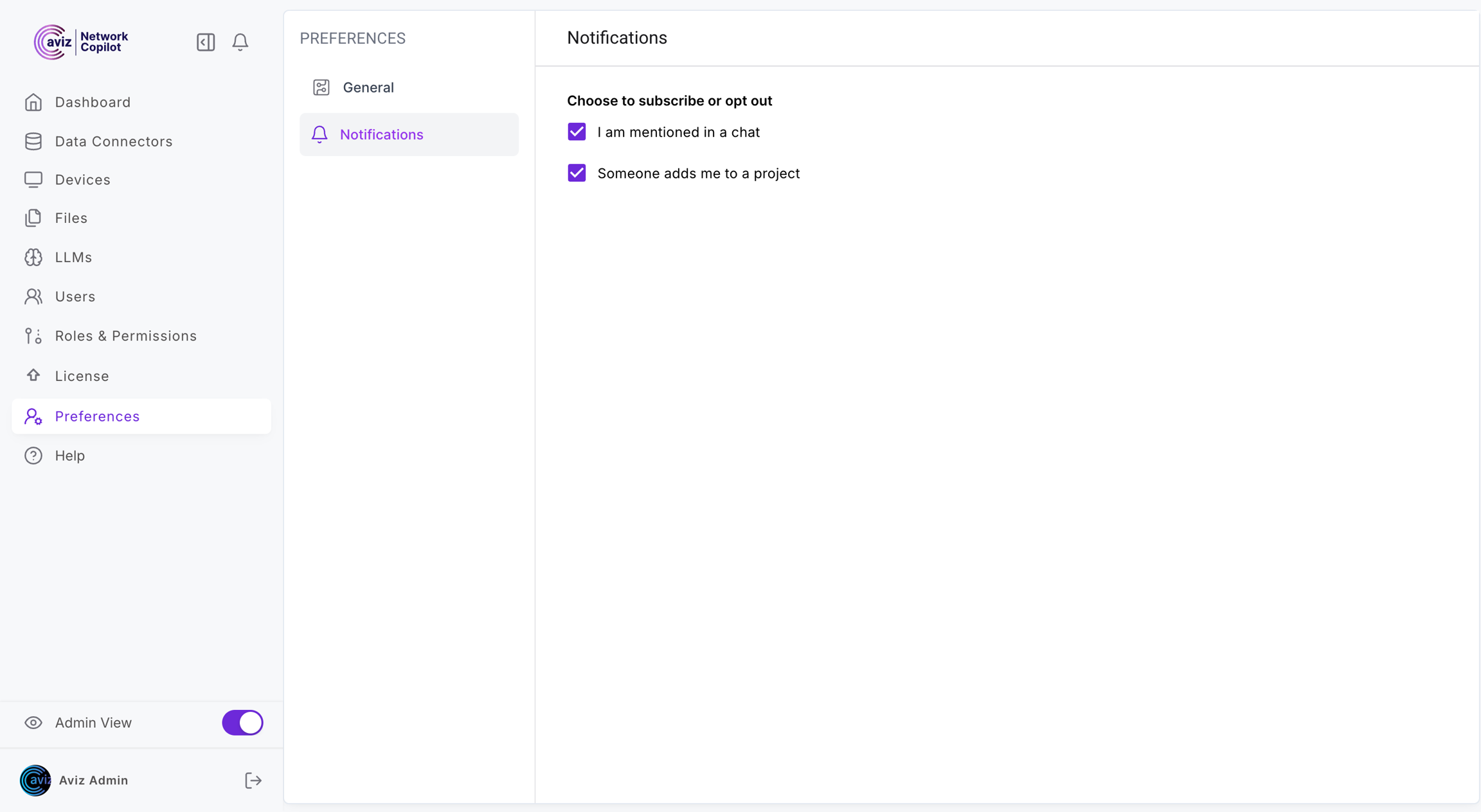The image size is (1481, 812).
Task: Switch to General preferences tab
Action: tap(368, 87)
